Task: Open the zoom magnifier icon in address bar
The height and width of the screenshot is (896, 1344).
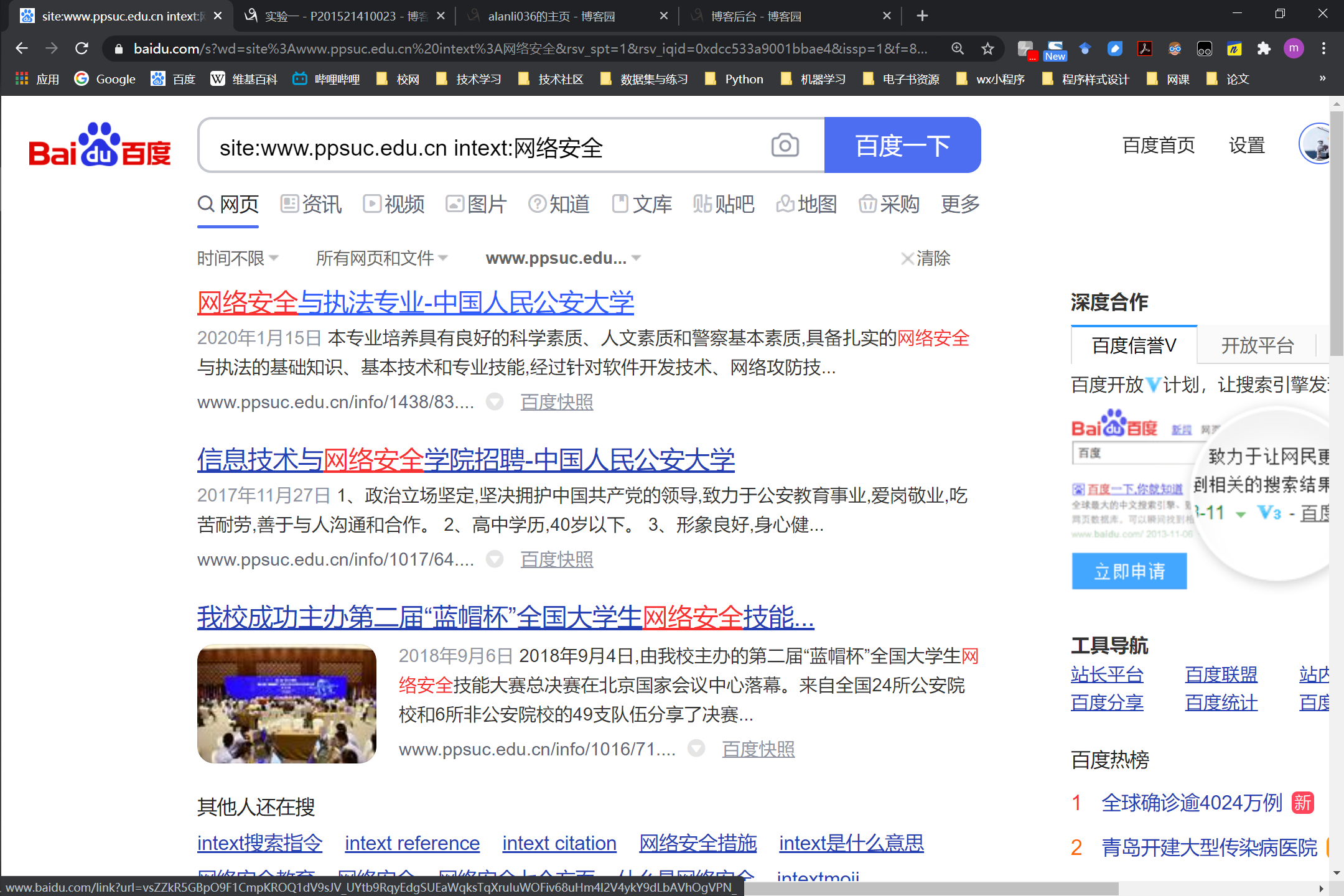Action: 958,49
